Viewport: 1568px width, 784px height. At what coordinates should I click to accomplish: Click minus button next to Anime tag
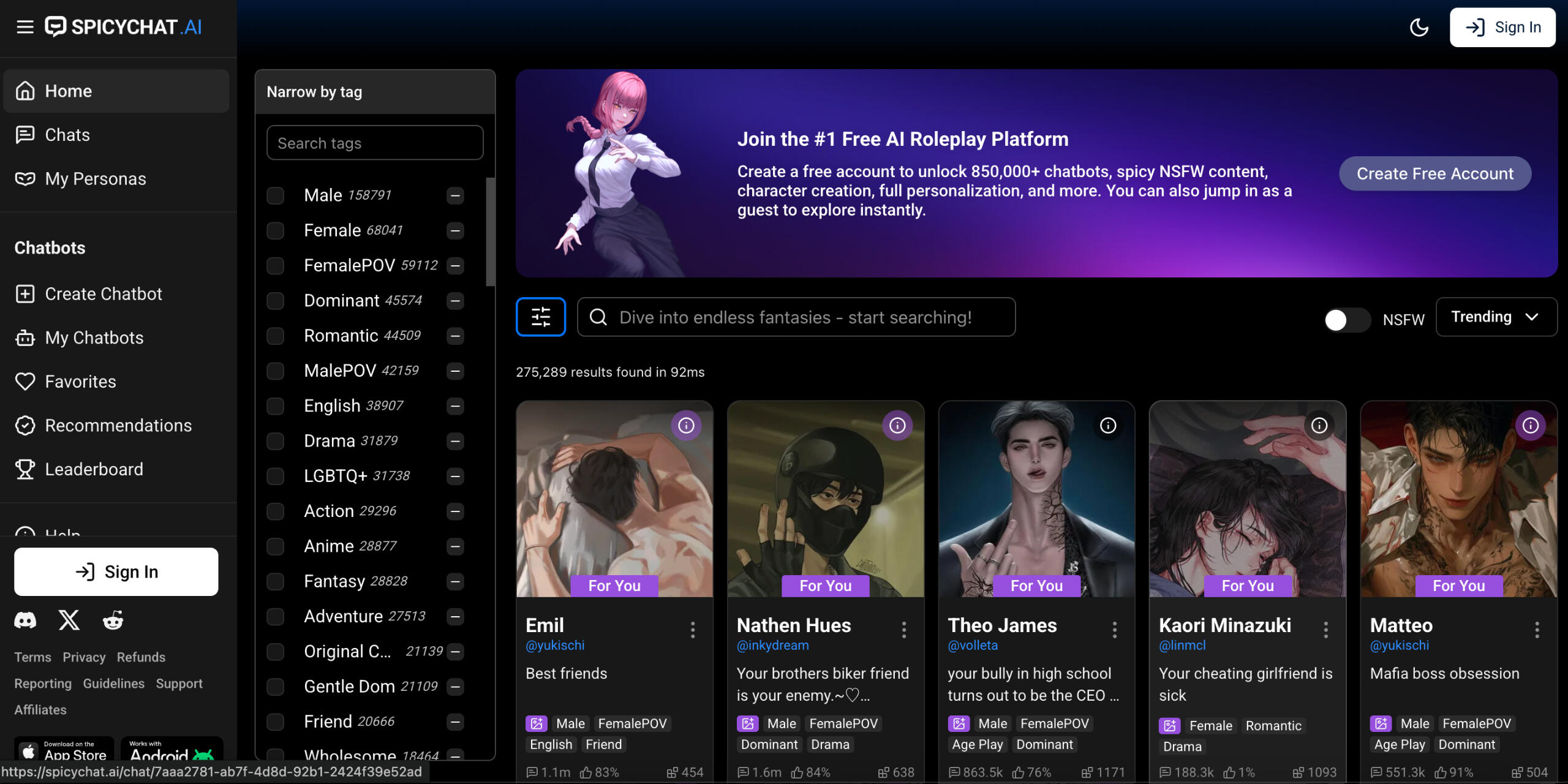[455, 546]
